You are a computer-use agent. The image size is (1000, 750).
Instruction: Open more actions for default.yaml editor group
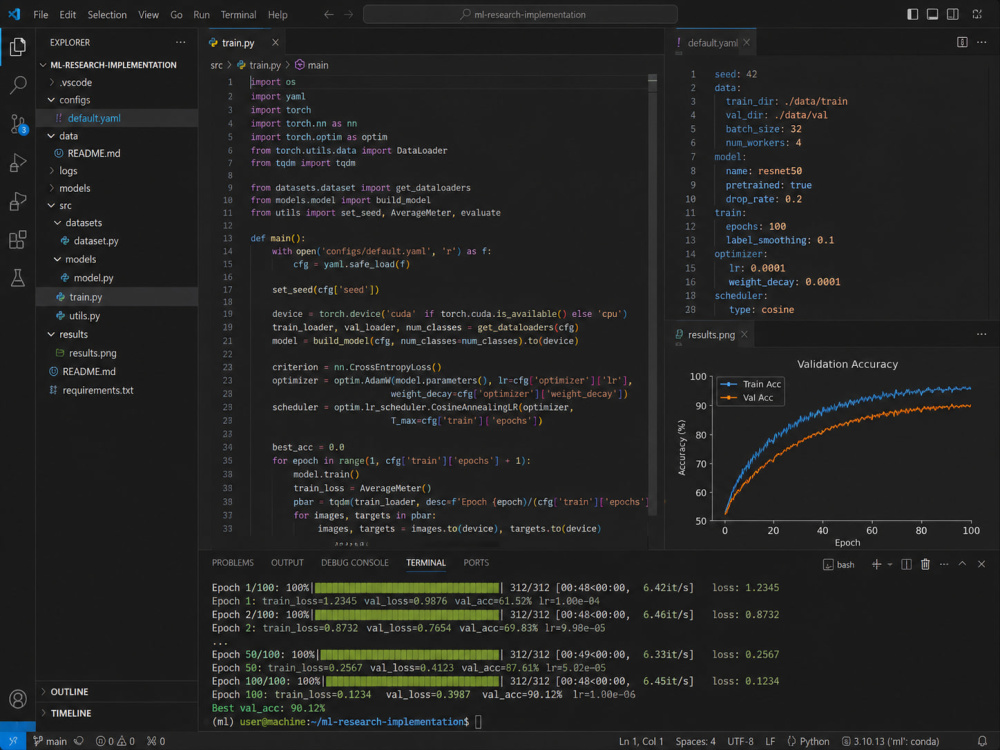pyautogui.click(x=982, y=42)
